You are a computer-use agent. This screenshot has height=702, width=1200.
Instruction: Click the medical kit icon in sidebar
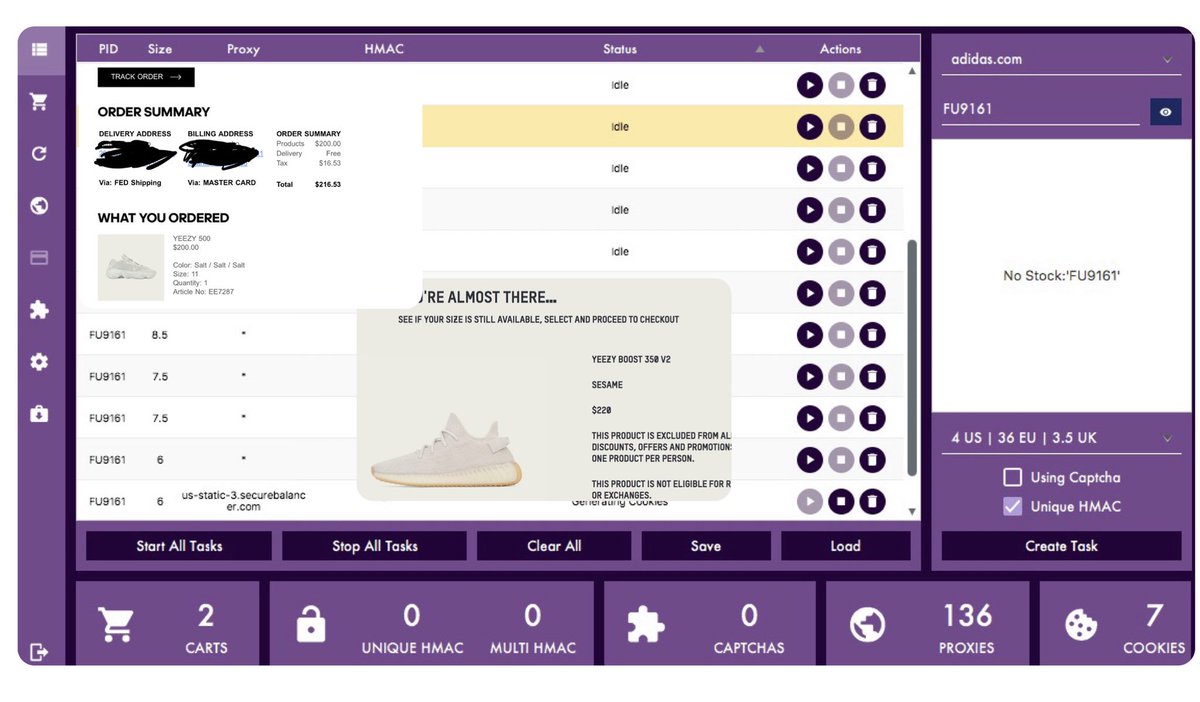[x=39, y=413]
